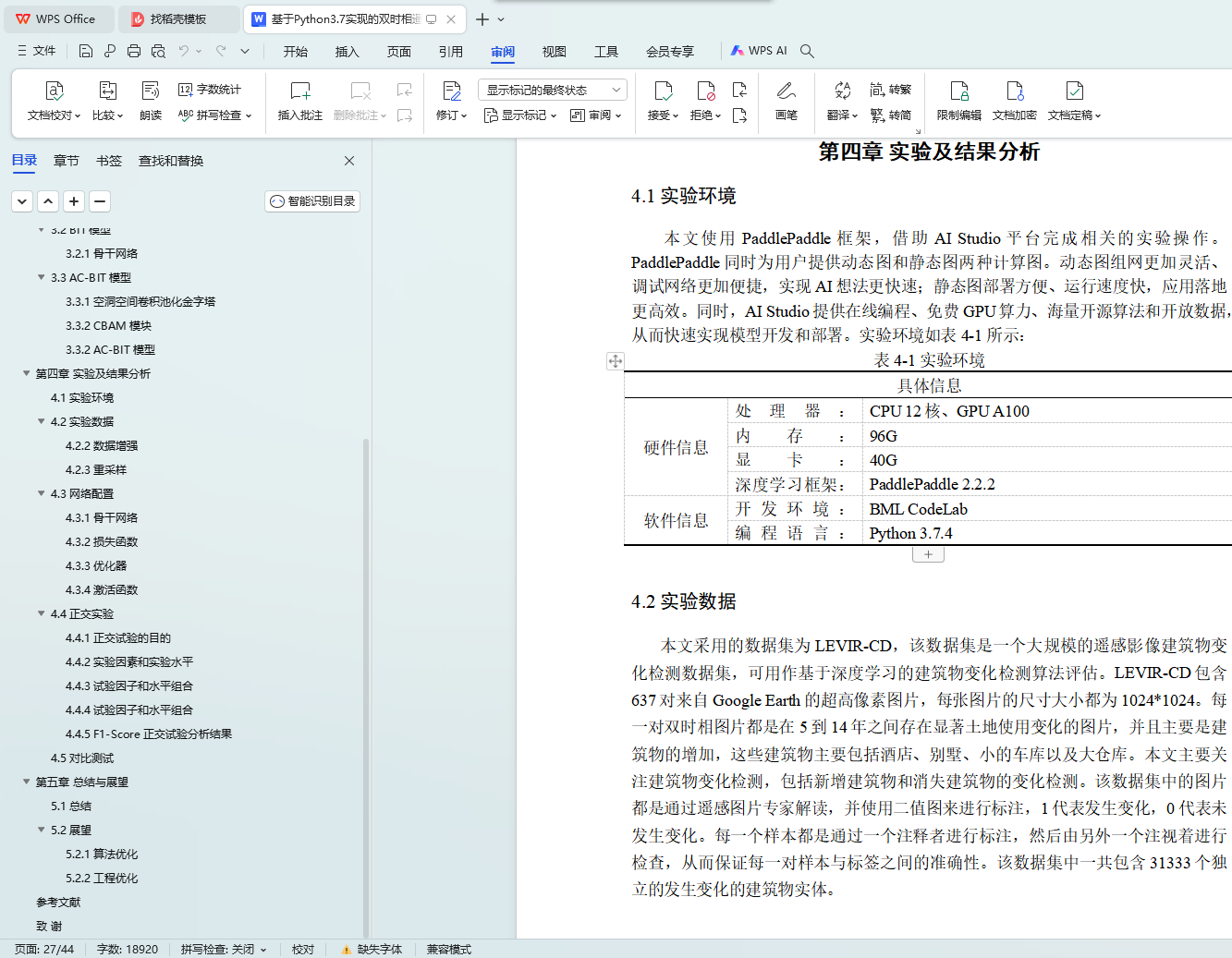Open the 显示标记 dropdown

point(520,115)
